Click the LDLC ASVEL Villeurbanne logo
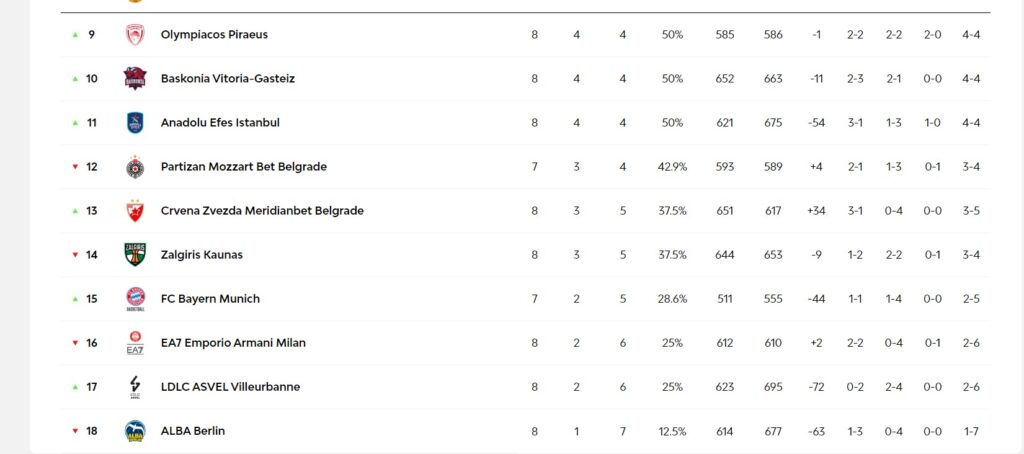1024x454 pixels. click(135, 387)
